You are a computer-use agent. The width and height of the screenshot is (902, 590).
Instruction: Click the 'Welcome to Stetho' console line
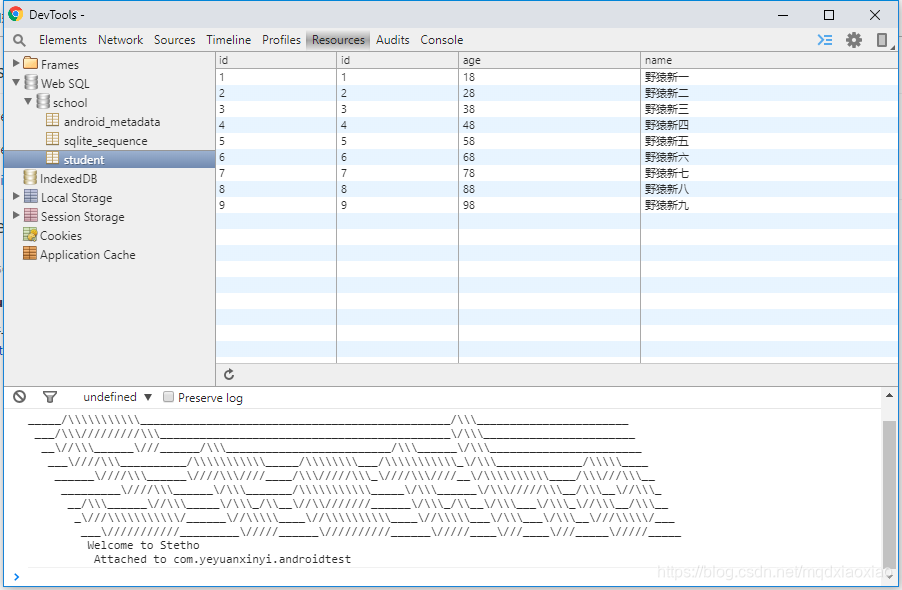click(x=143, y=545)
